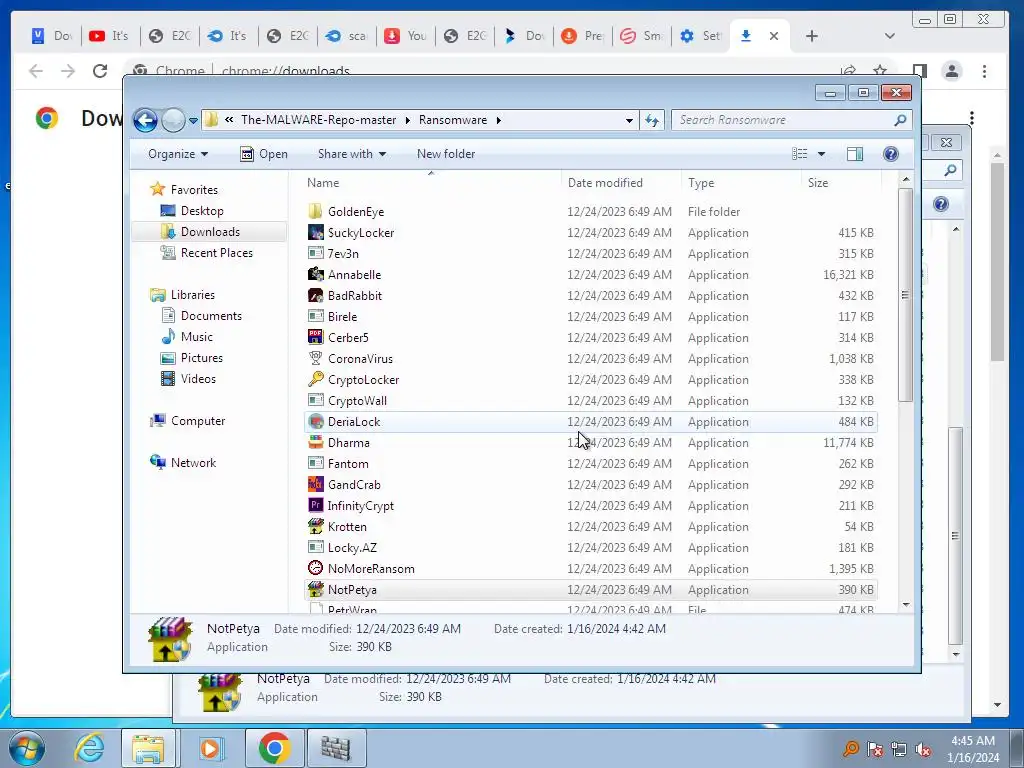1024x768 pixels.
Task: Select Network in the navigation pane
Action: point(193,463)
